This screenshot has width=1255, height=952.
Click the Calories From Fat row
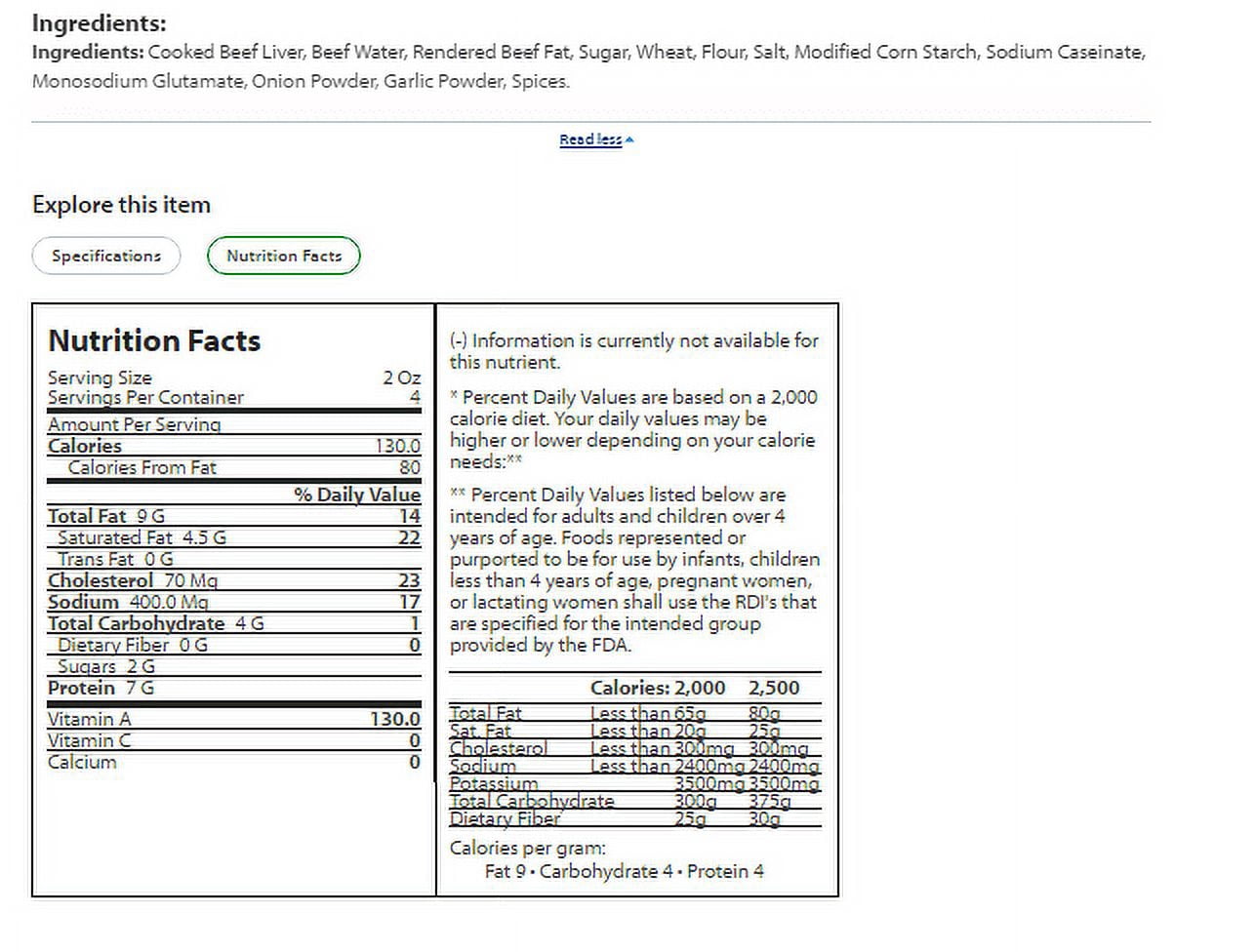234,467
